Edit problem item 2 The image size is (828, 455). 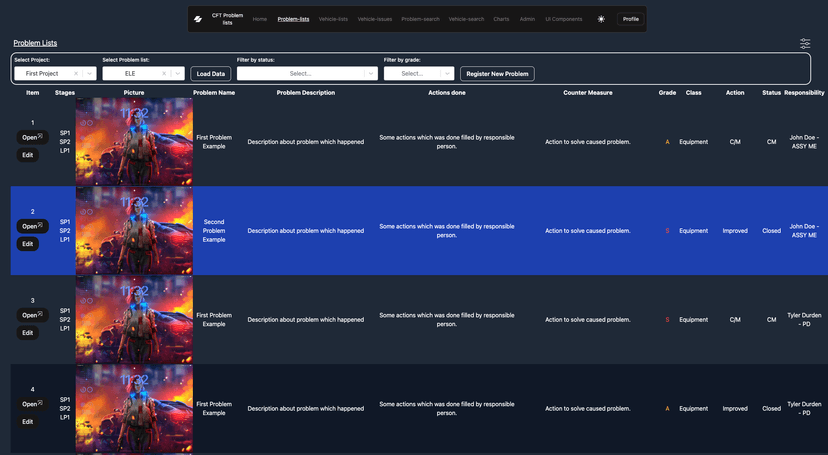tap(28, 244)
